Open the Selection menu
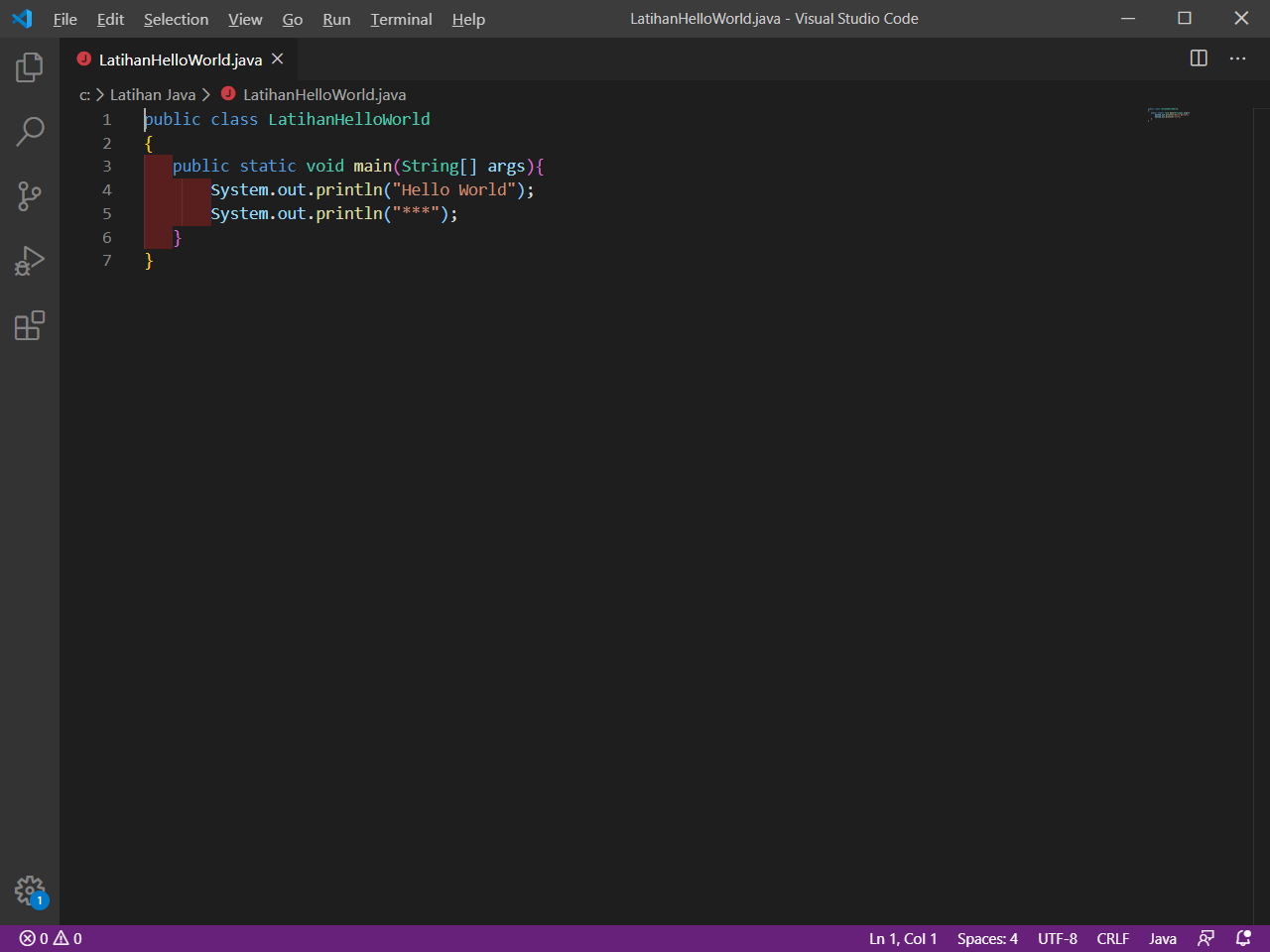Viewport: 1270px width, 952px height. [x=176, y=20]
